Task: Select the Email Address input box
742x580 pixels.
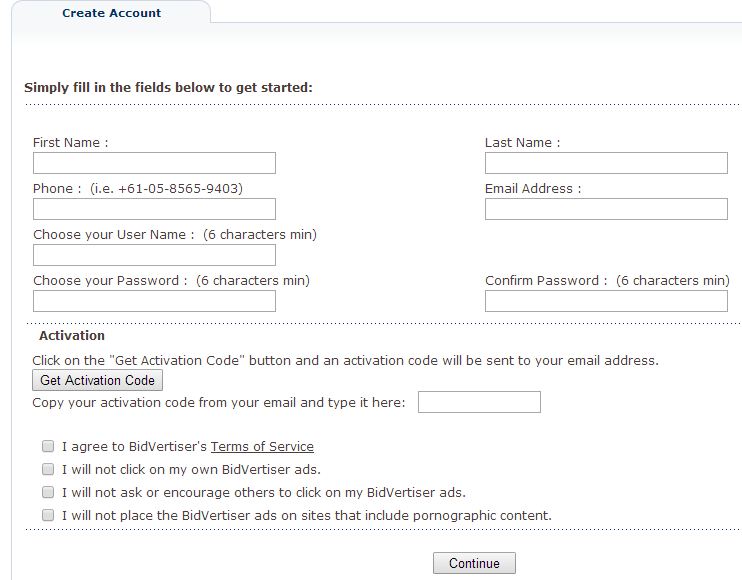Action: point(606,209)
